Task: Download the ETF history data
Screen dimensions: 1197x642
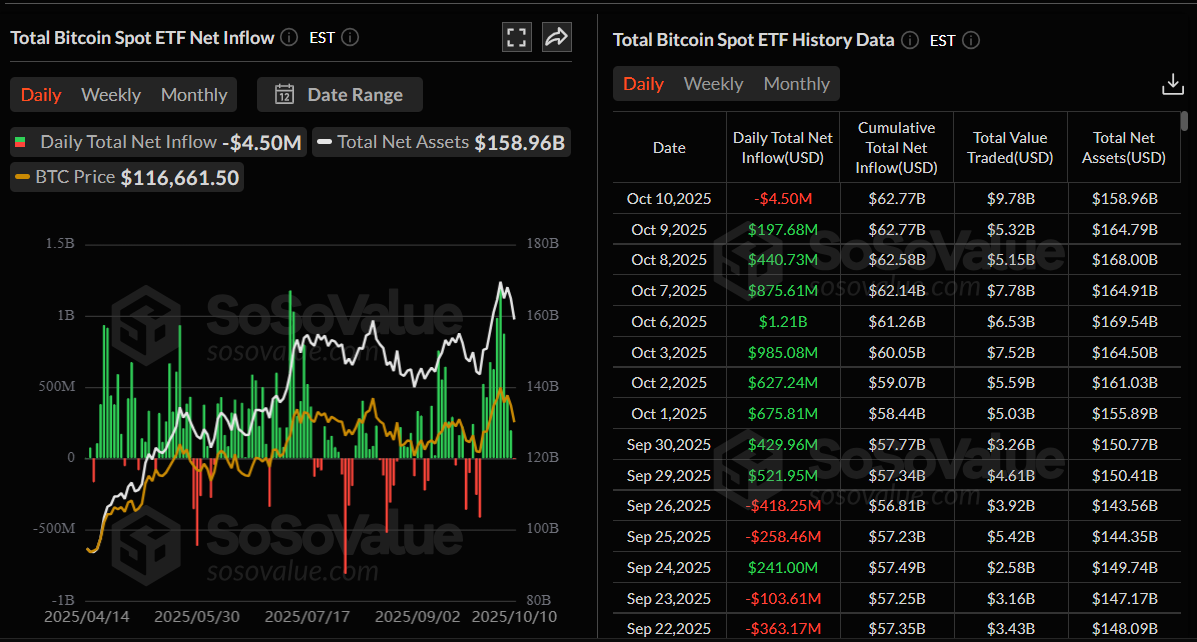Action: pyautogui.click(x=1172, y=84)
